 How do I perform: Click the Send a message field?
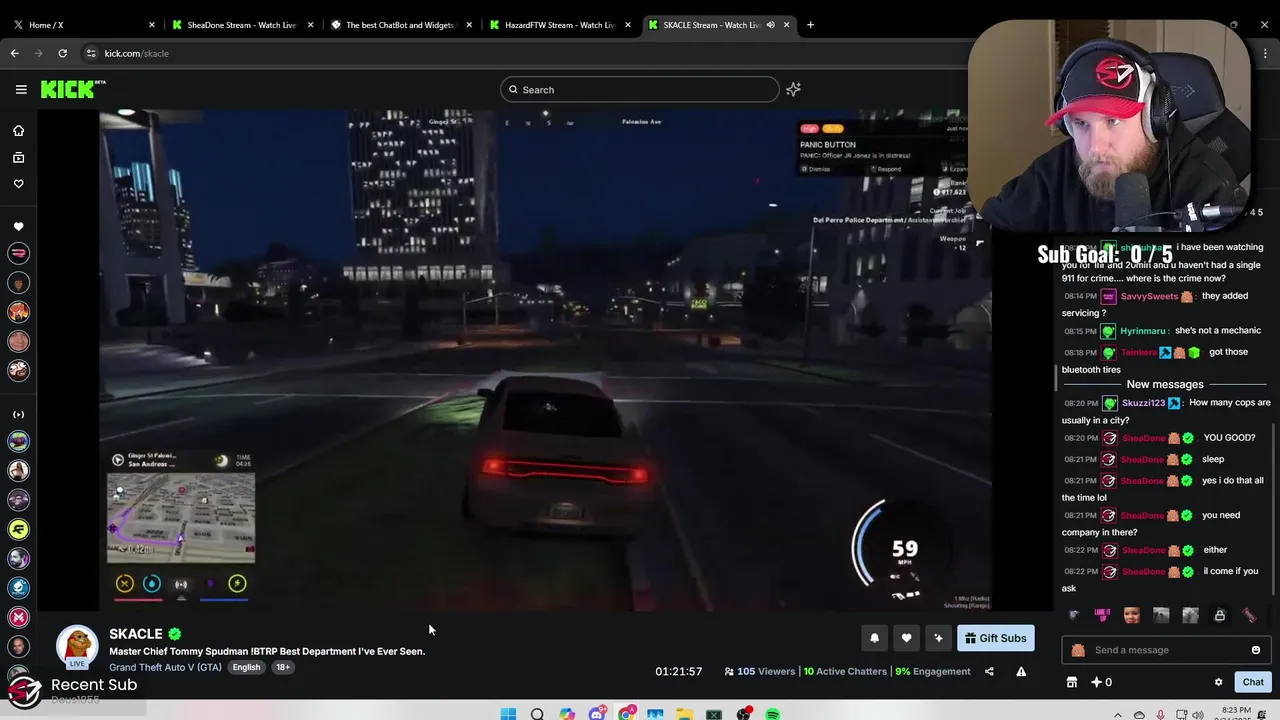tap(1165, 650)
